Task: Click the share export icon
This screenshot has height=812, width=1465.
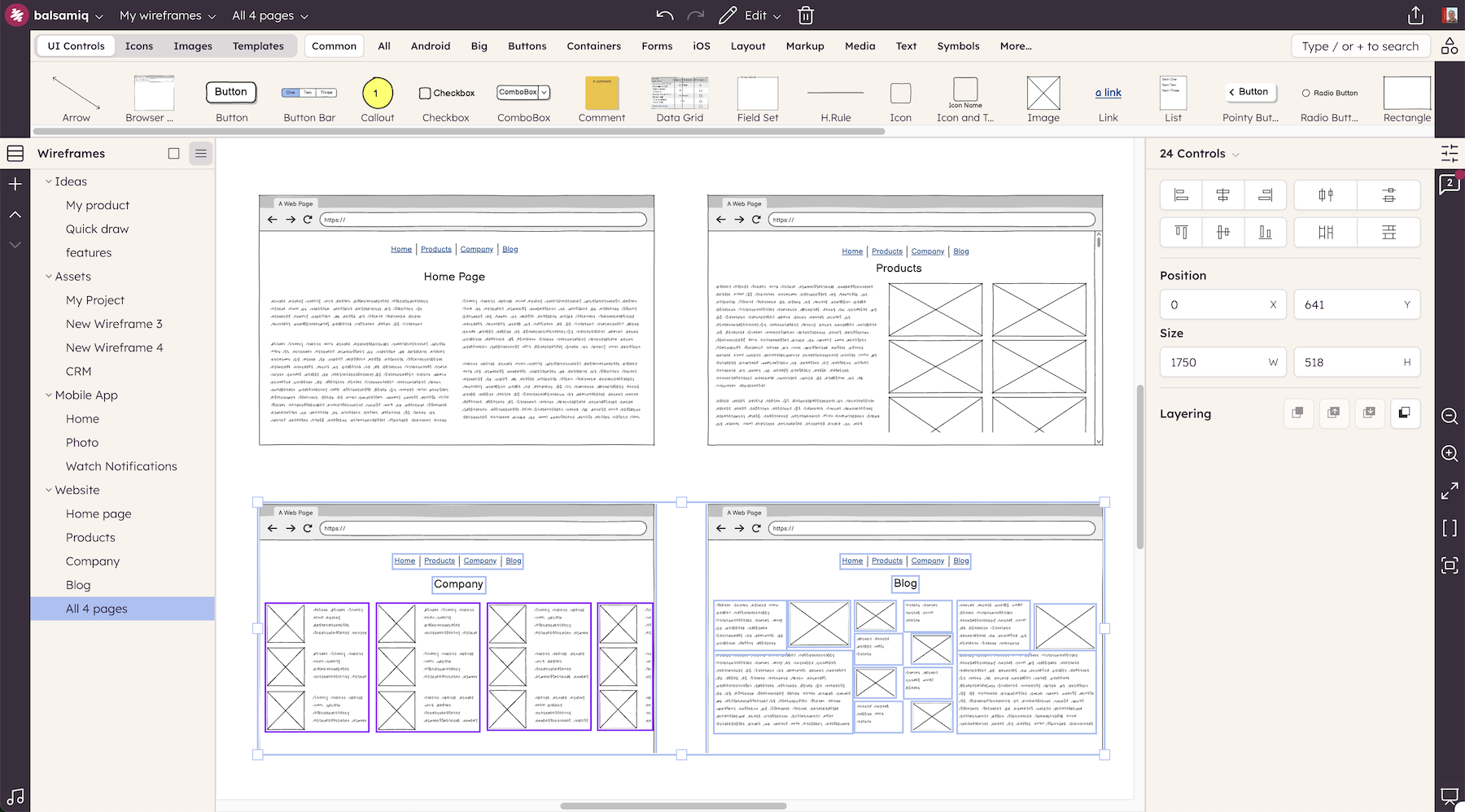Action: [x=1415, y=15]
